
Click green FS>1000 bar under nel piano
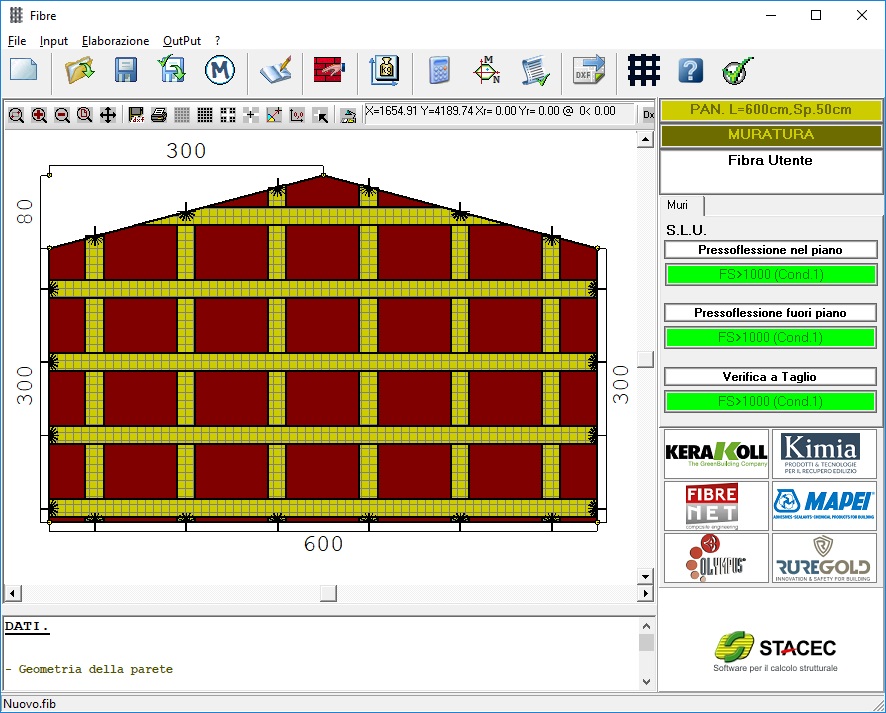pyautogui.click(x=771, y=275)
